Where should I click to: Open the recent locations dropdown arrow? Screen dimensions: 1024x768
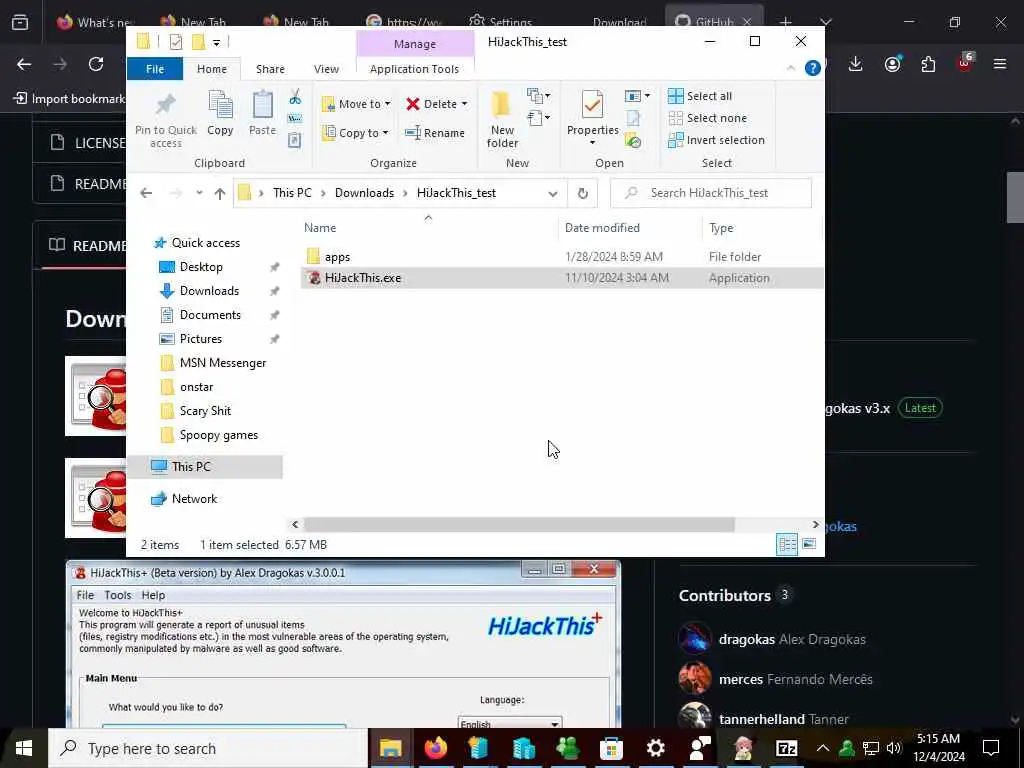(199, 193)
